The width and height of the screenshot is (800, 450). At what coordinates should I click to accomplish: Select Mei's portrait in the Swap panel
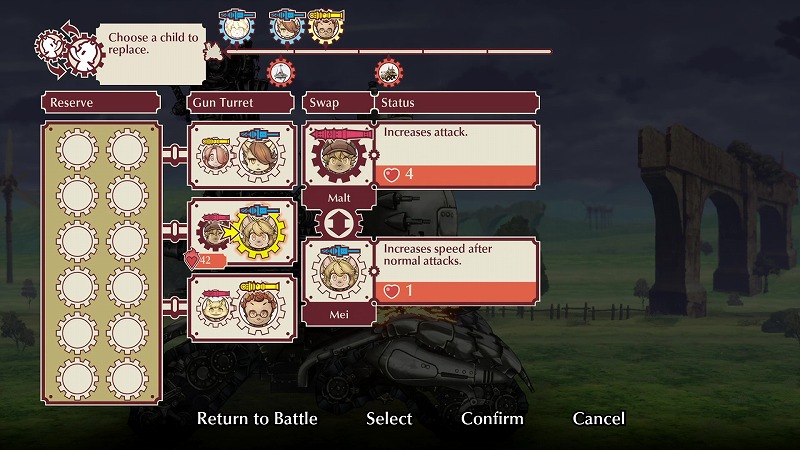[x=339, y=272]
